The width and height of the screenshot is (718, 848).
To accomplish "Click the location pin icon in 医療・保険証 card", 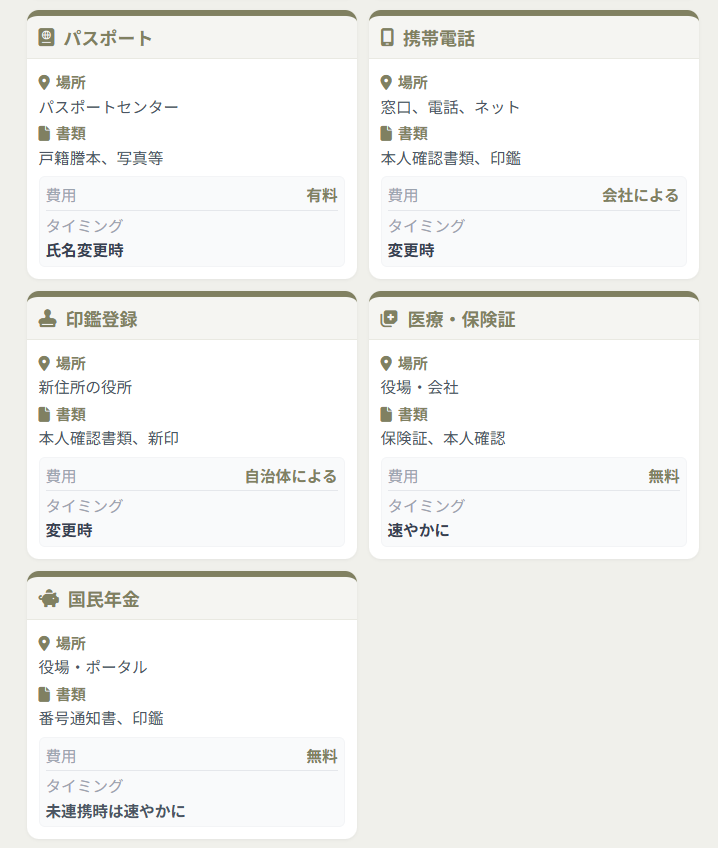I will coord(386,363).
